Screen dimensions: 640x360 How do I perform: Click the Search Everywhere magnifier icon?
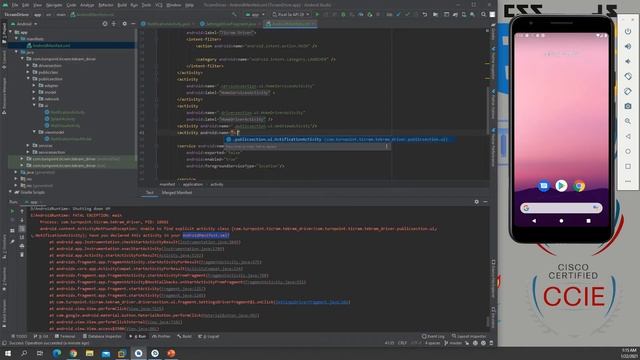coord(483,14)
